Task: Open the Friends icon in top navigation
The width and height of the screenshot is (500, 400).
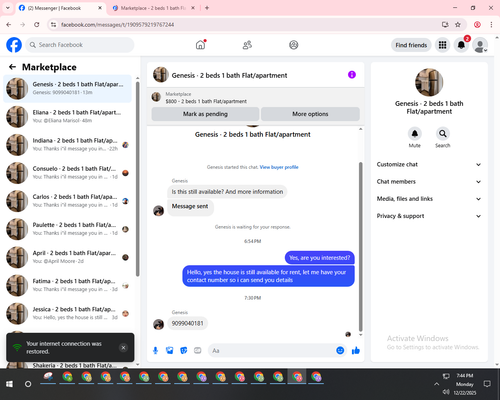Action: pos(247,45)
